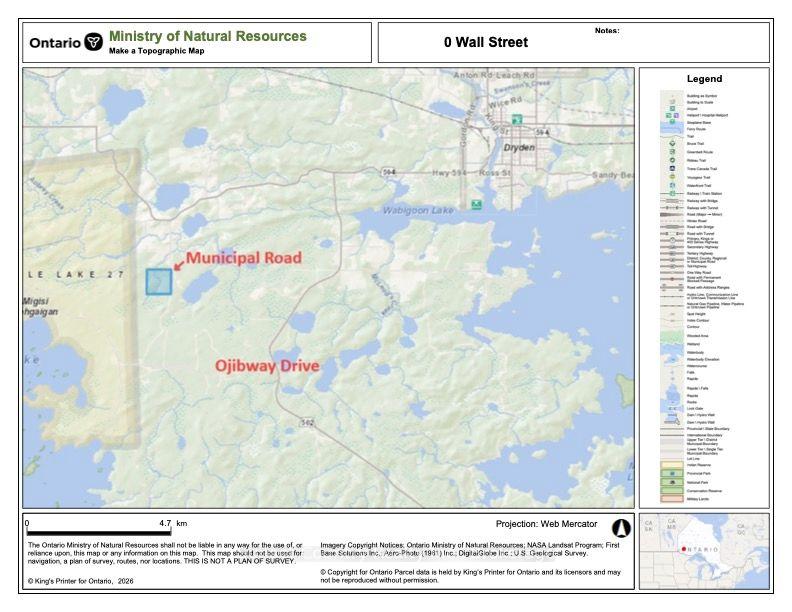Click the 'Imagery Copyright Notices' paragraph

pyautogui.click(x=470, y=549)
